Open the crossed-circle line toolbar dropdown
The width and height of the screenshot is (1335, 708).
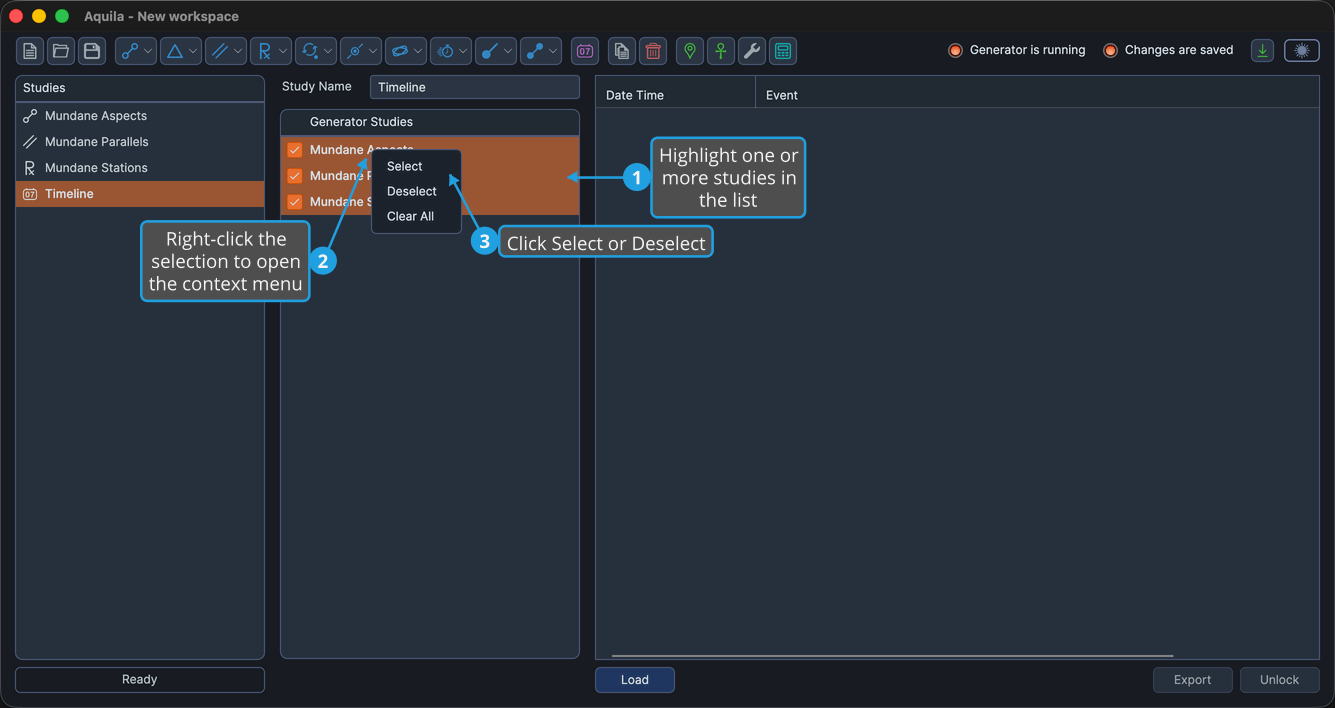pos(361,51)
